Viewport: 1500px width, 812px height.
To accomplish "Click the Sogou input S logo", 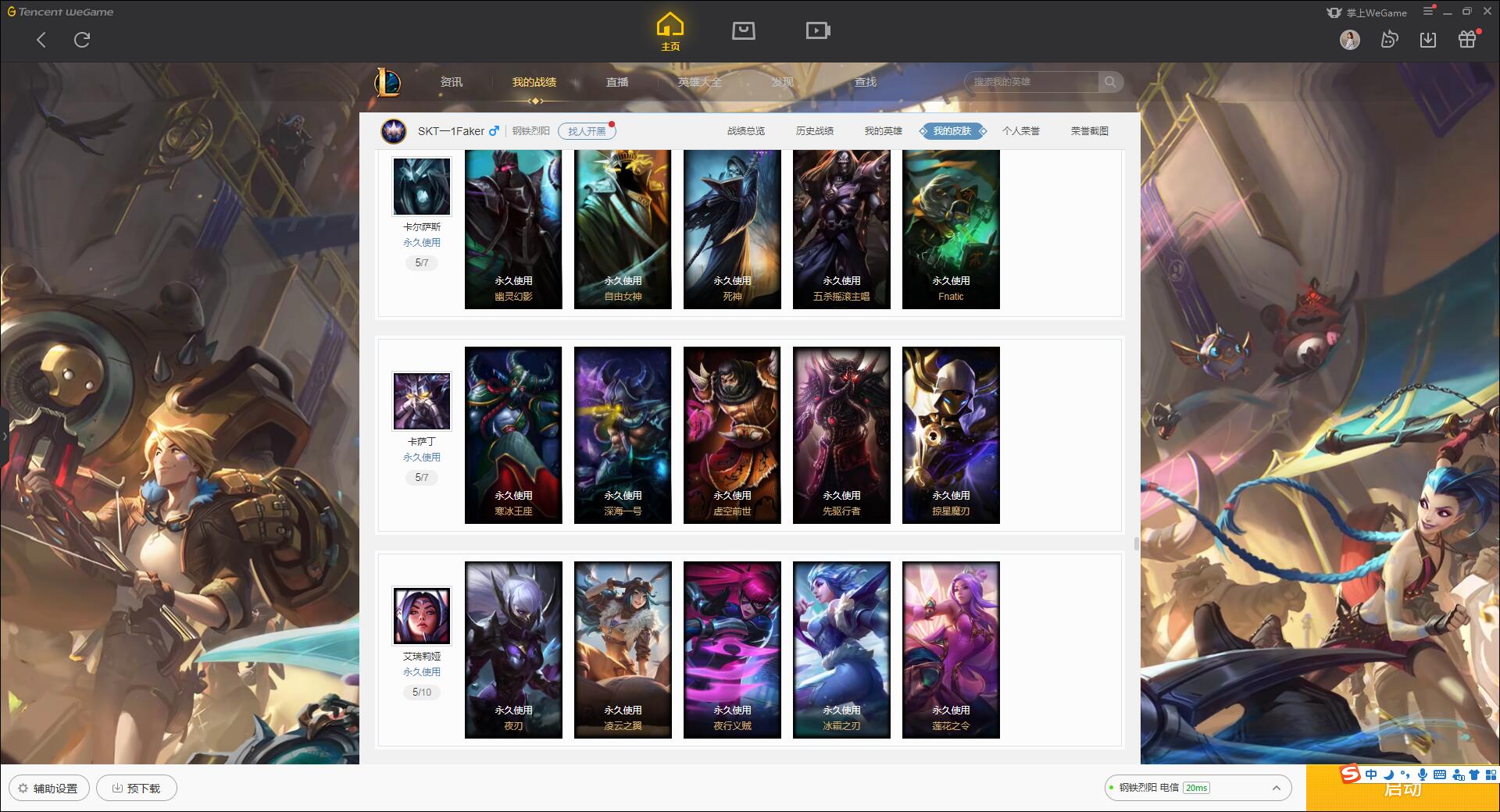I will click(1350, 774).
